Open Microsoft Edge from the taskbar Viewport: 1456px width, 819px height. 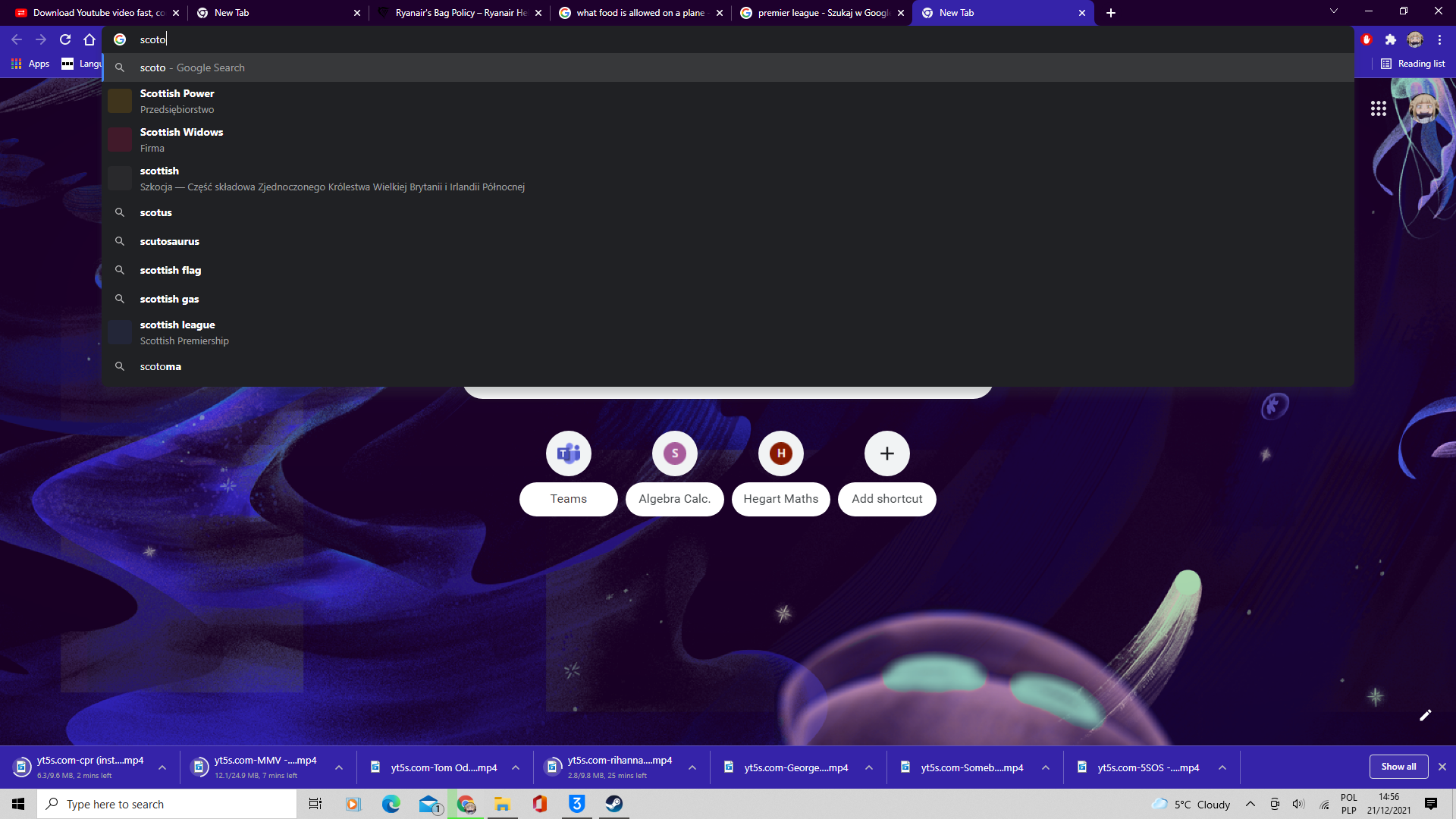coord(391,804)
